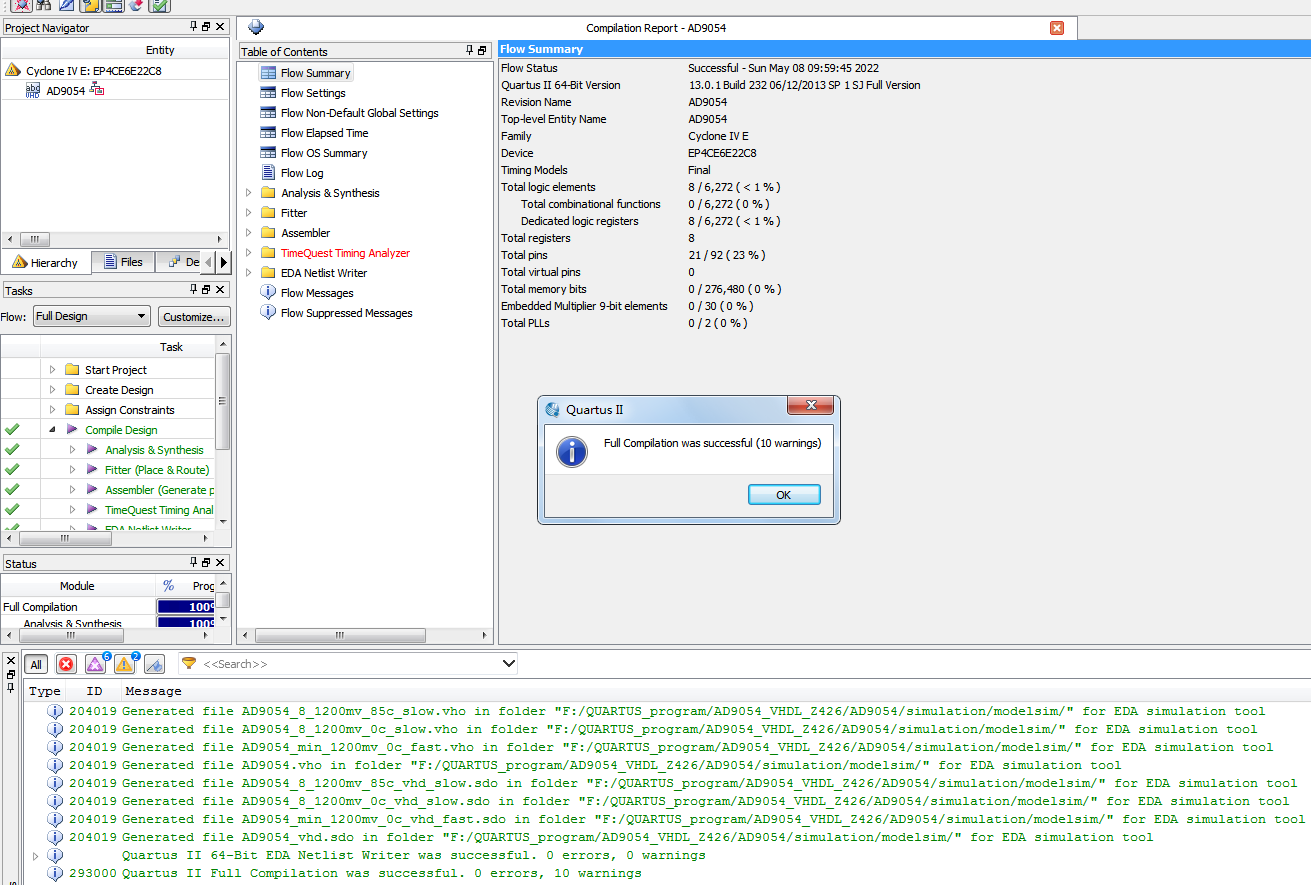Click the search filter funnel icon
The width and height of the screenshot is (1311, 885).
point(188,664)
